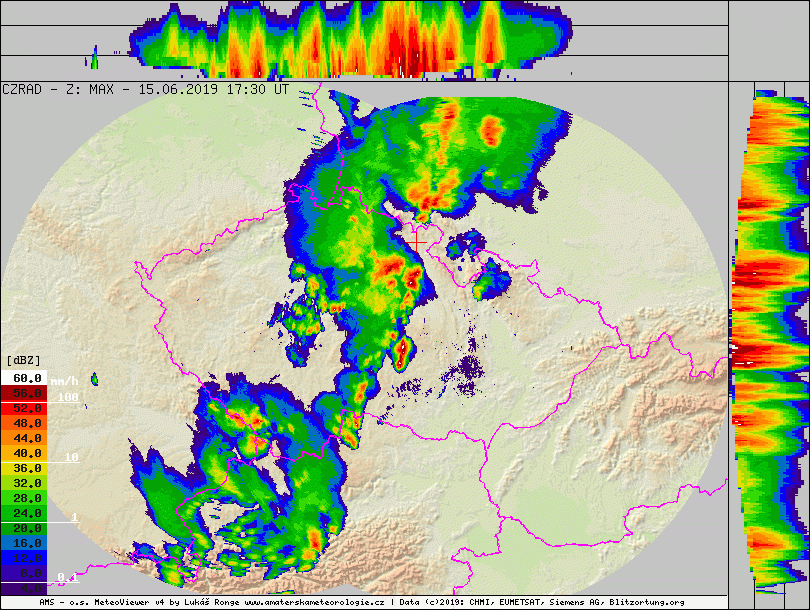
Task: Click the 100 mm/h scale marker
Action: pyautogui.click(x=68, y=397)
